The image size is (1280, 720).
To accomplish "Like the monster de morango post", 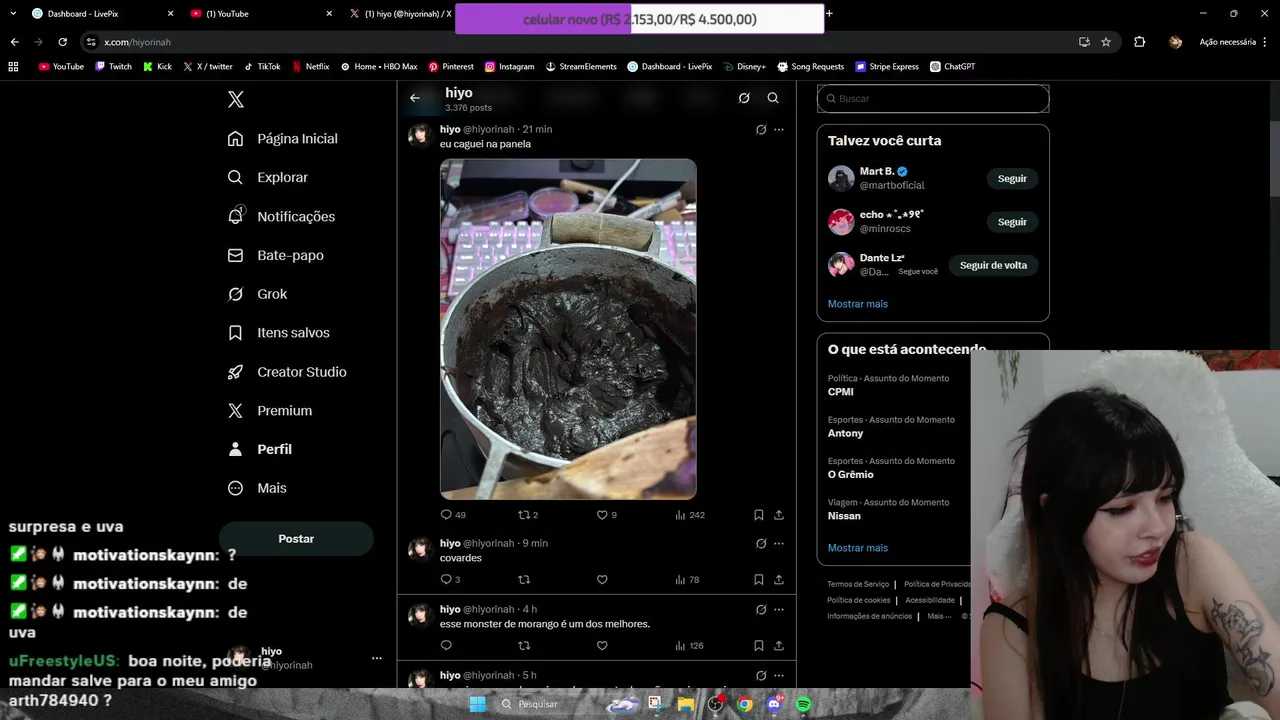I will click(x=602, y=646).
